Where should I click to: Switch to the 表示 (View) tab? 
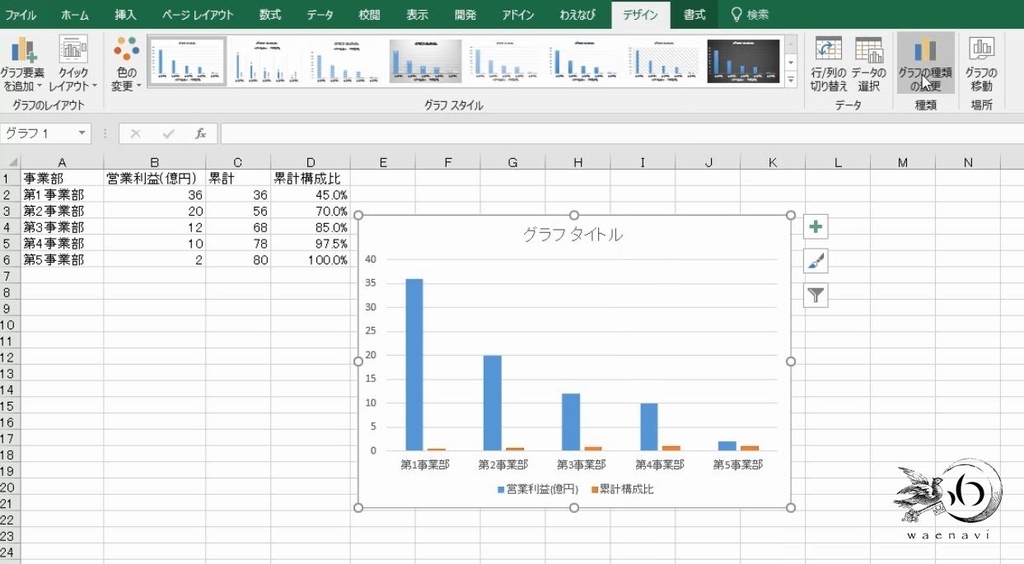pos(417,14)
